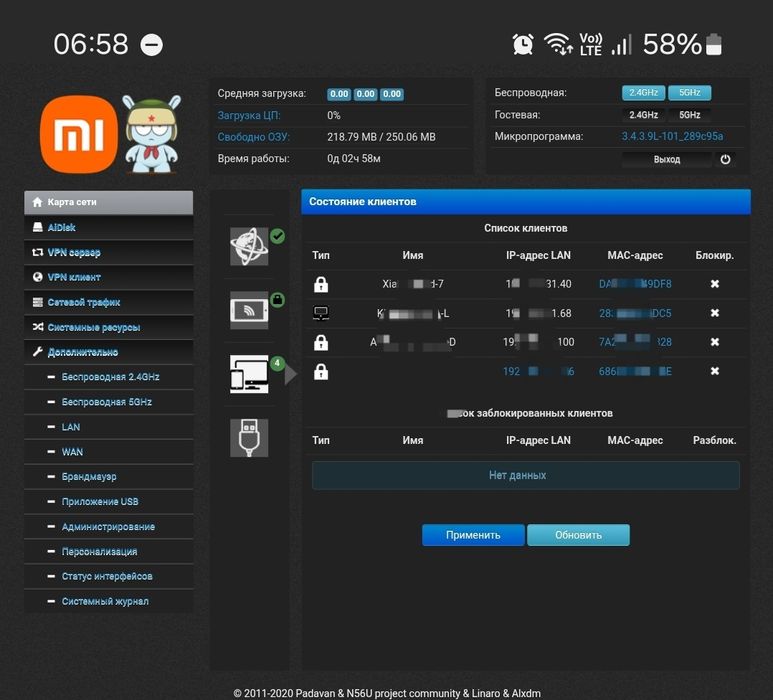Click the Выход logout button
Image resolution: width=773 pixels, height=700 pixels.
click(667, 159)
